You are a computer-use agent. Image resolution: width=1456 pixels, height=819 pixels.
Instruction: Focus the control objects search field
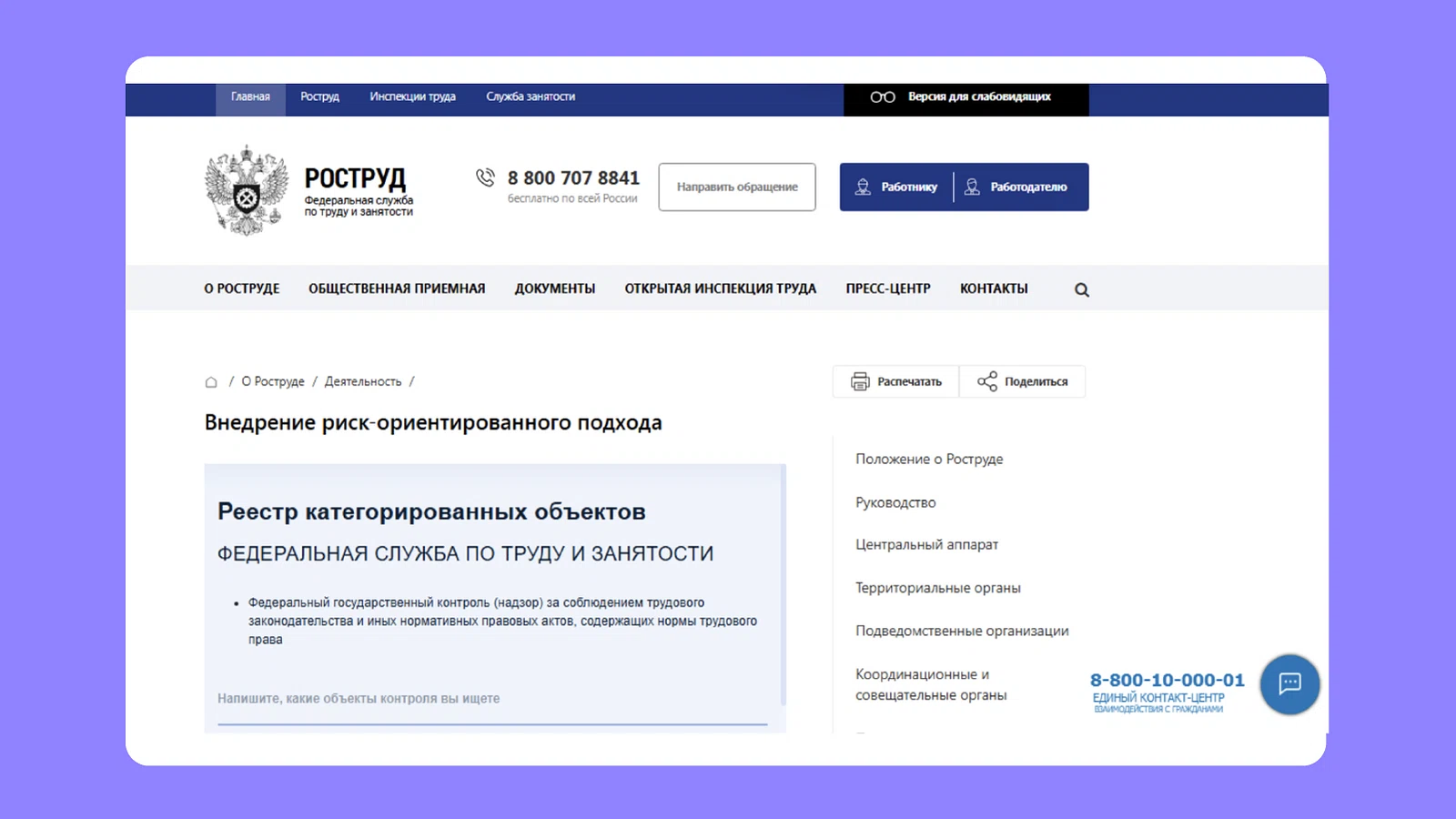pyautogui.click(x=492, y=699)
